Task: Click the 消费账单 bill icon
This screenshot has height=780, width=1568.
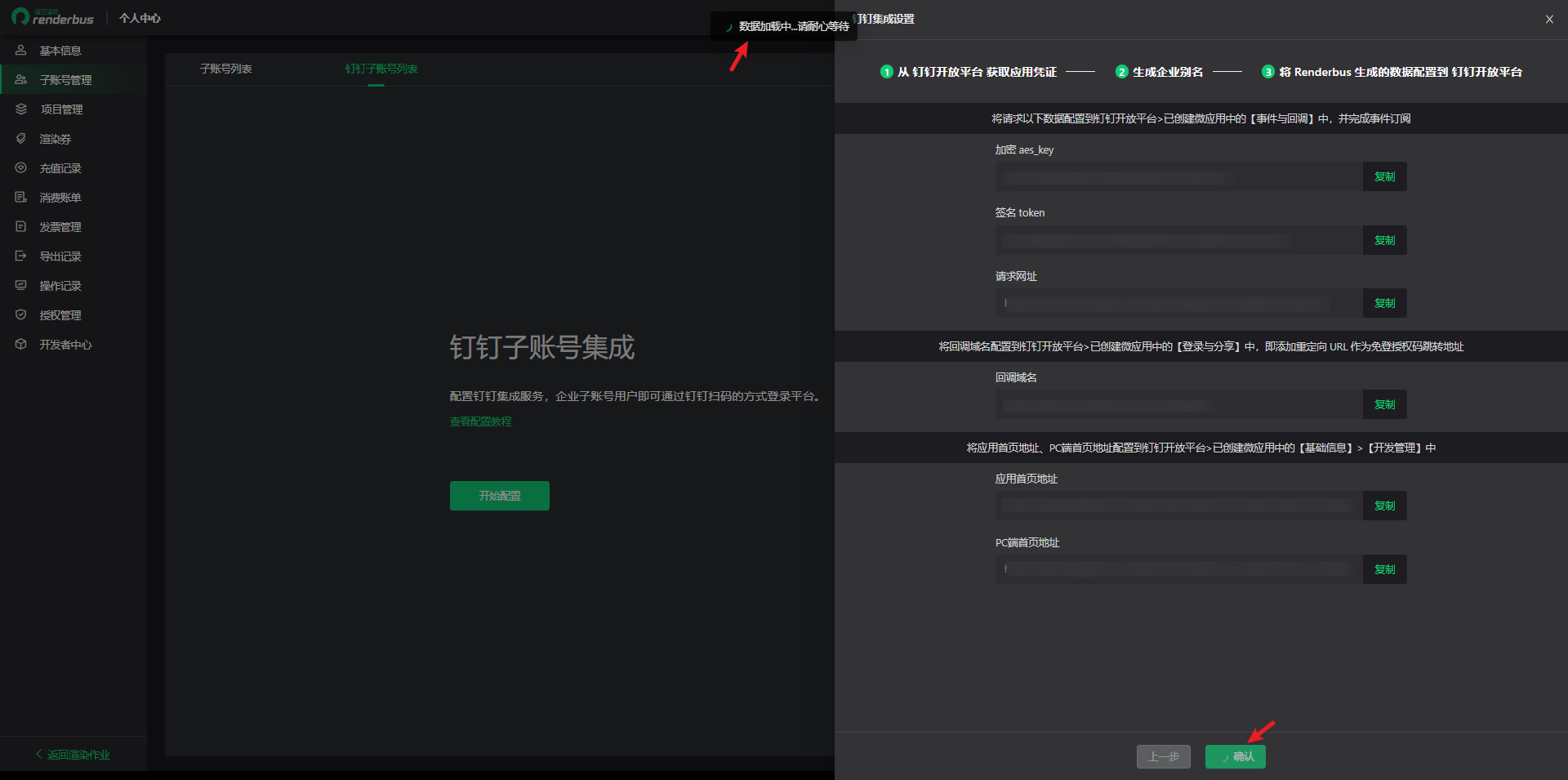Action: pyautogui.click(x=21, y=197)
